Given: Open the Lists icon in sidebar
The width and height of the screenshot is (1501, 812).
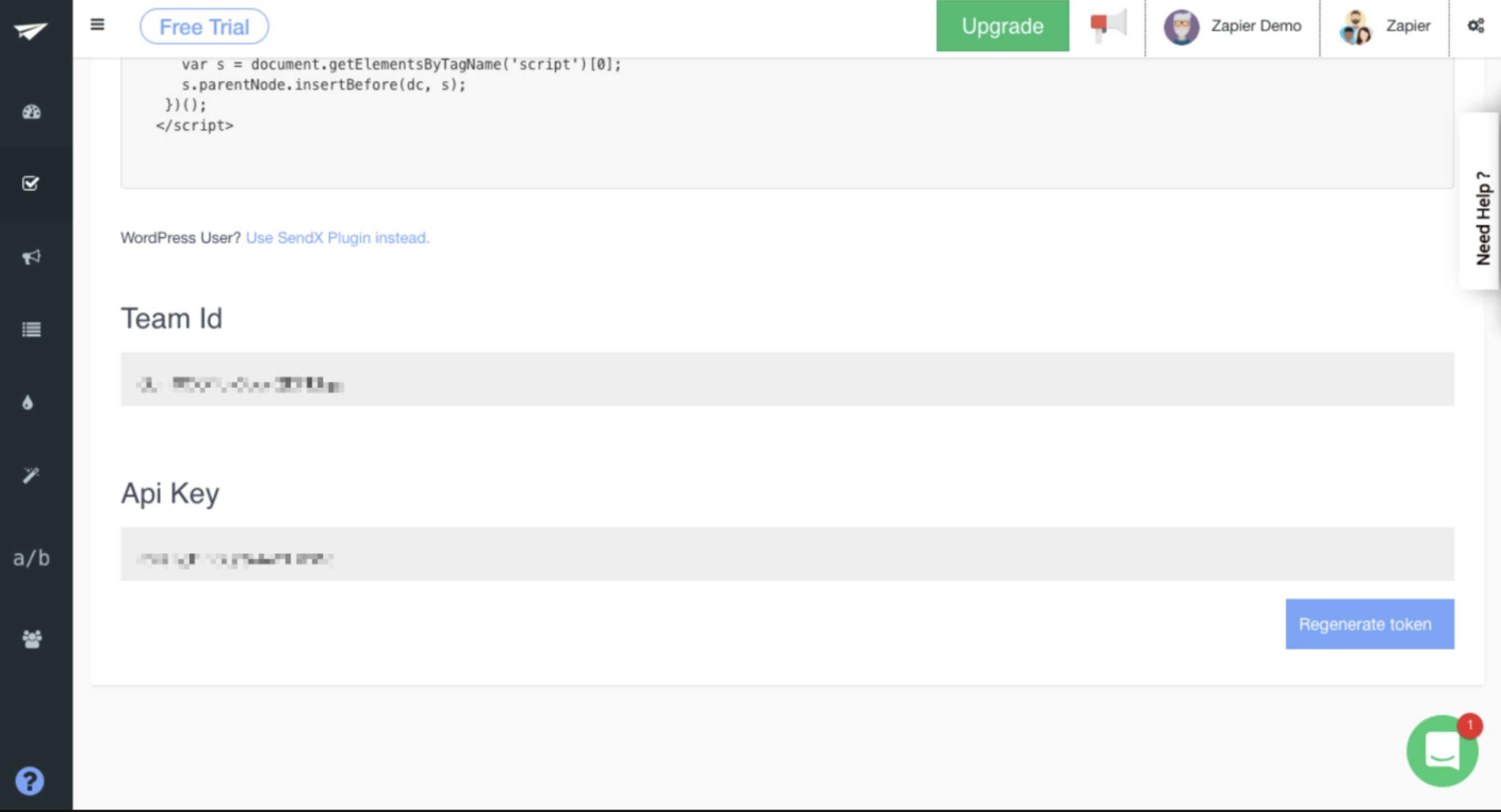Looking at the screenshot, I should [30, 330].
